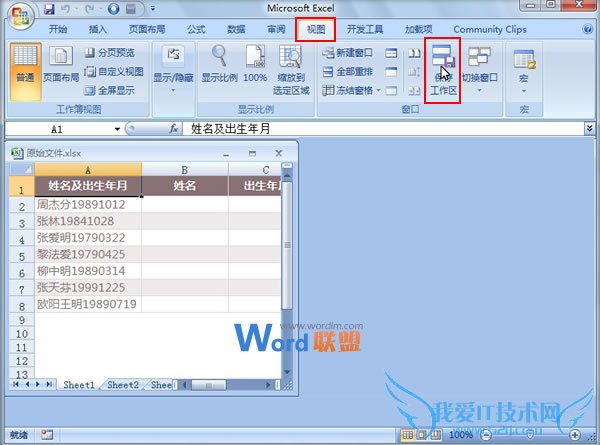
Task: Click 分页预览 page break preview
Action: click(x=110, y=53)
